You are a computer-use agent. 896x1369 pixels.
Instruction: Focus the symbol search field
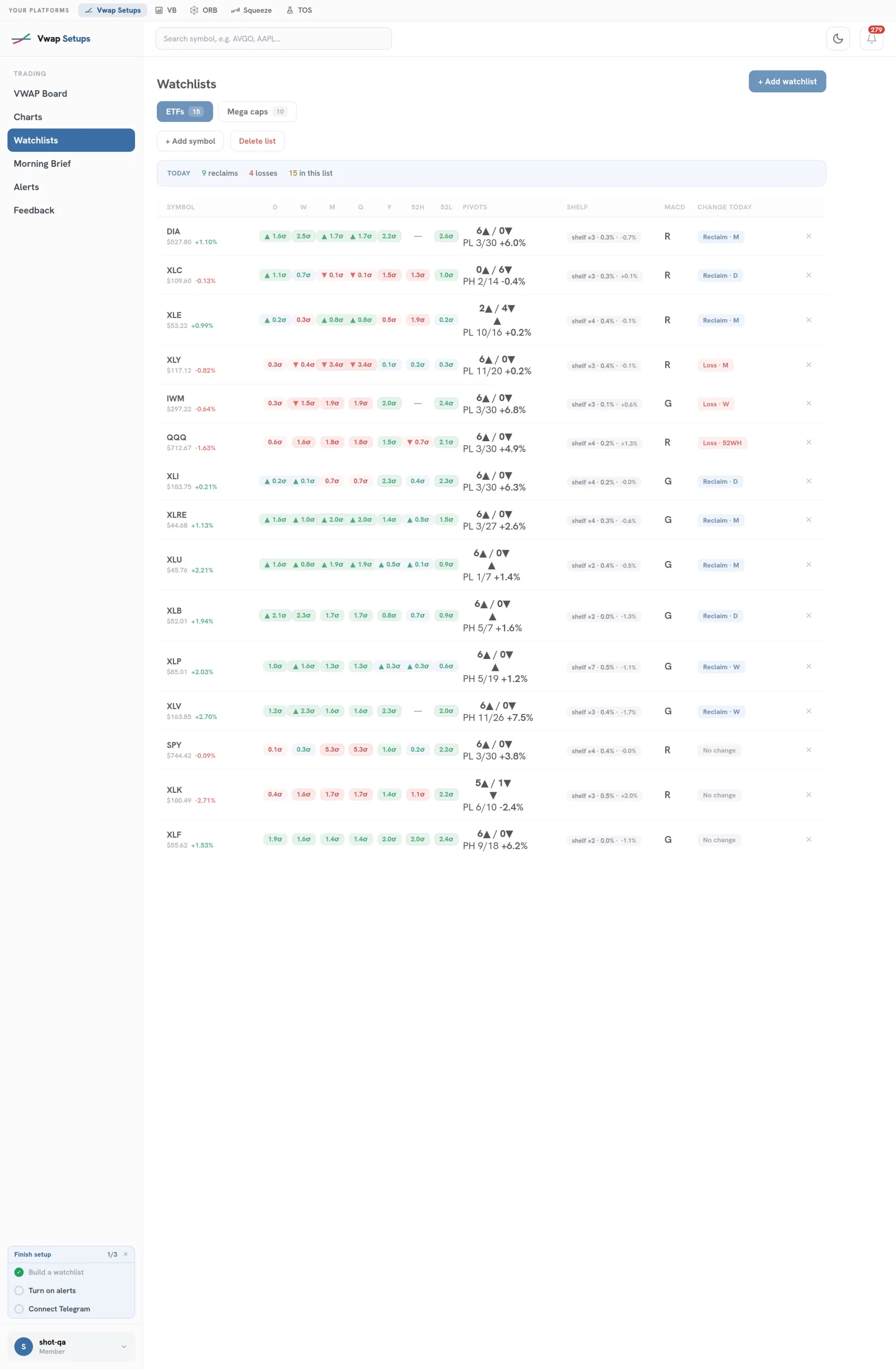273,39
